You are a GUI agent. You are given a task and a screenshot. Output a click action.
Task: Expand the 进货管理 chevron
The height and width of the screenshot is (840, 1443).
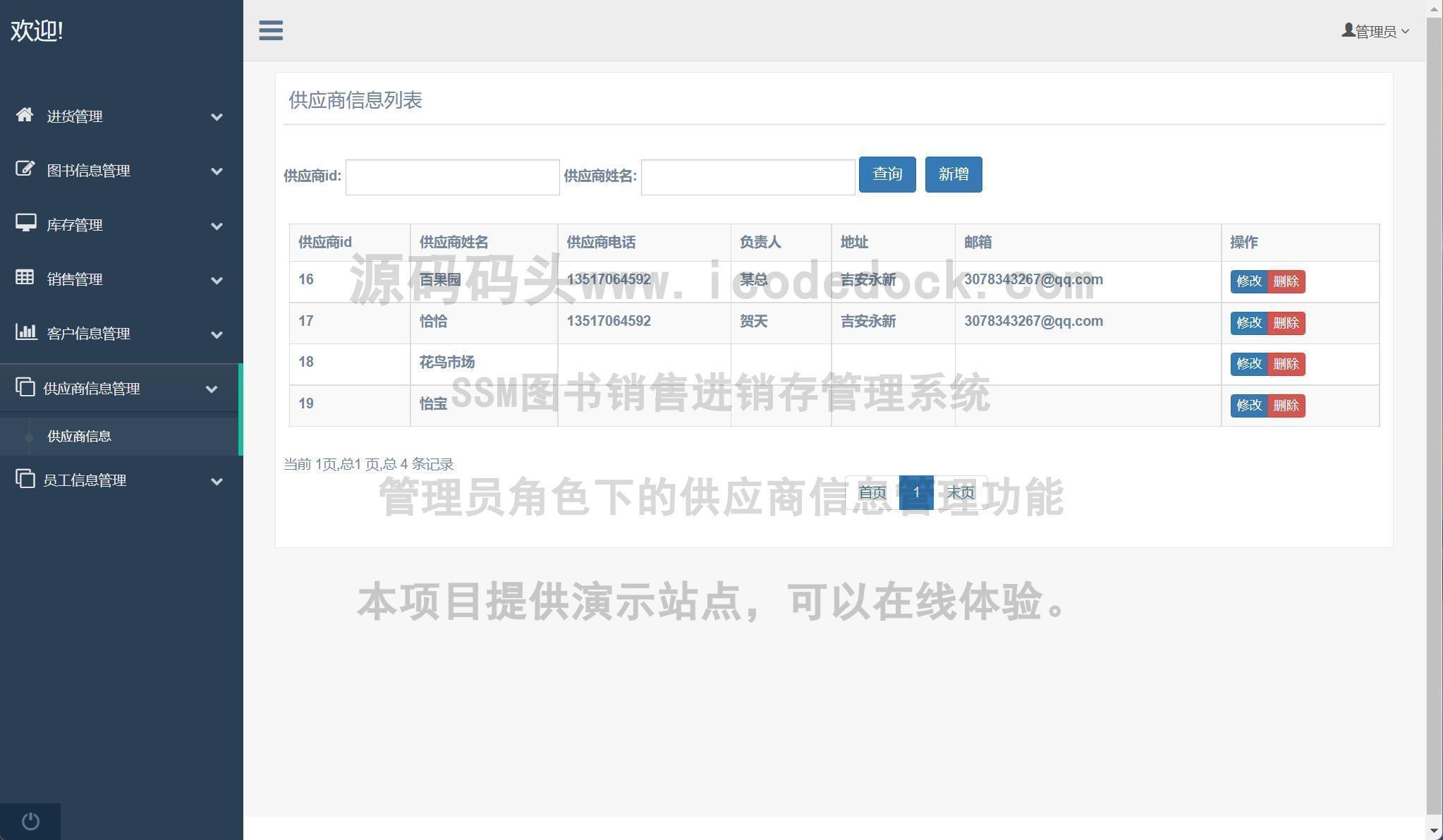(x=217, y=117)
